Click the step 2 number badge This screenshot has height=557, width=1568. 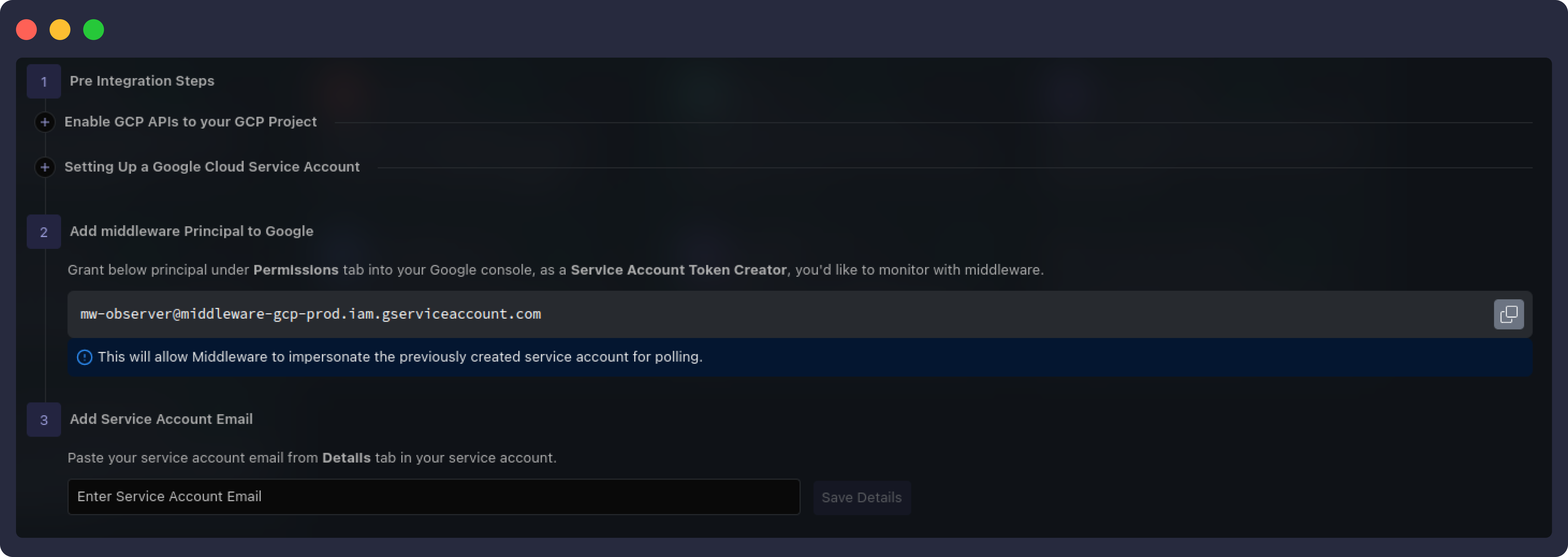click(44, 232)
